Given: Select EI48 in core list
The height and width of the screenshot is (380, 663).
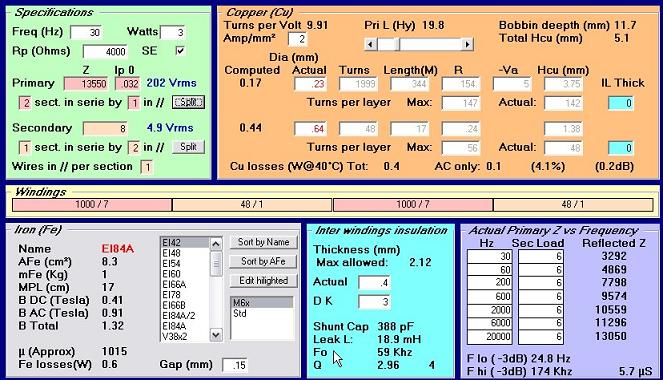Looking at the screenshot, I should point(185,253).
